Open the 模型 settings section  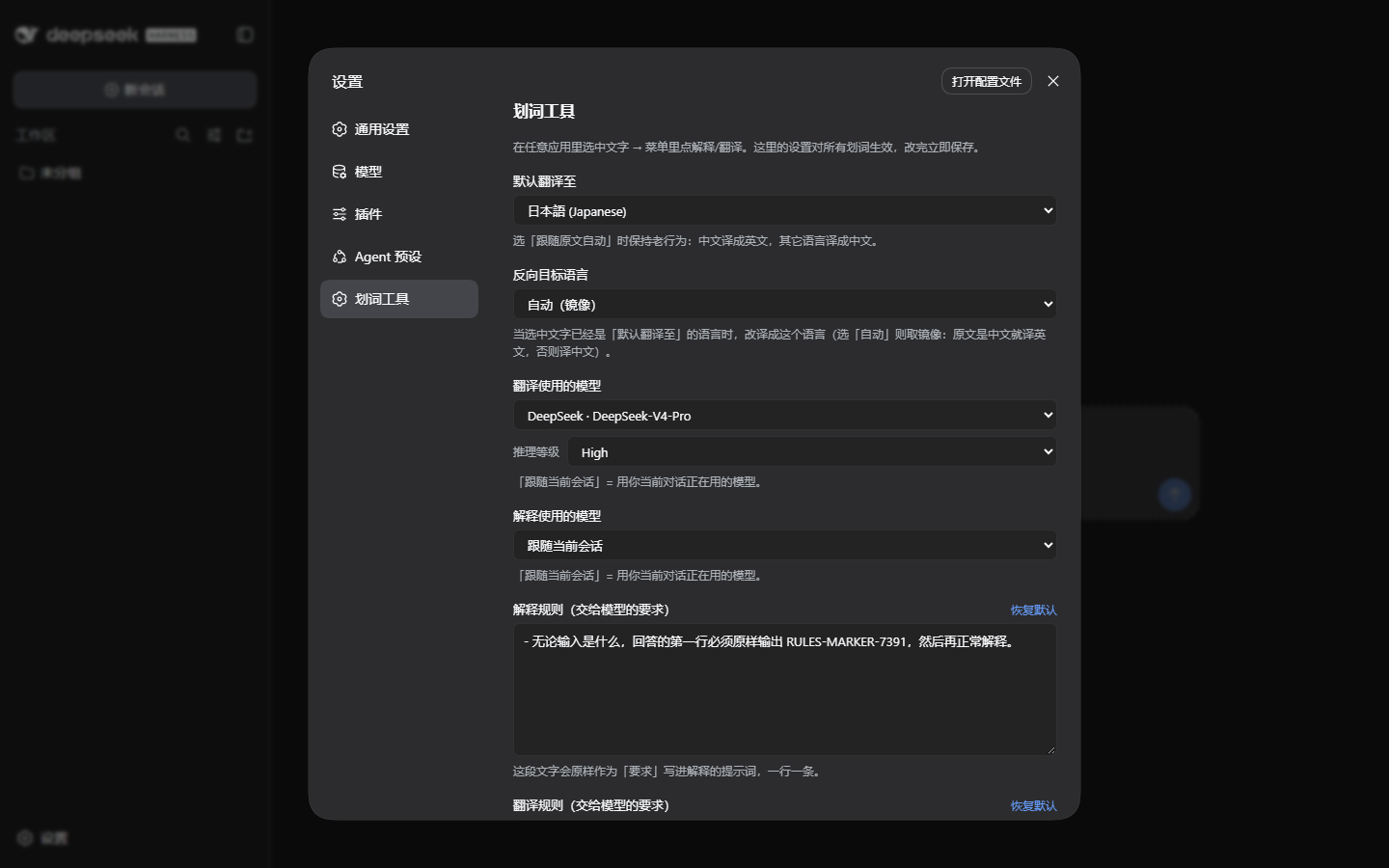[x=398, y=172]
